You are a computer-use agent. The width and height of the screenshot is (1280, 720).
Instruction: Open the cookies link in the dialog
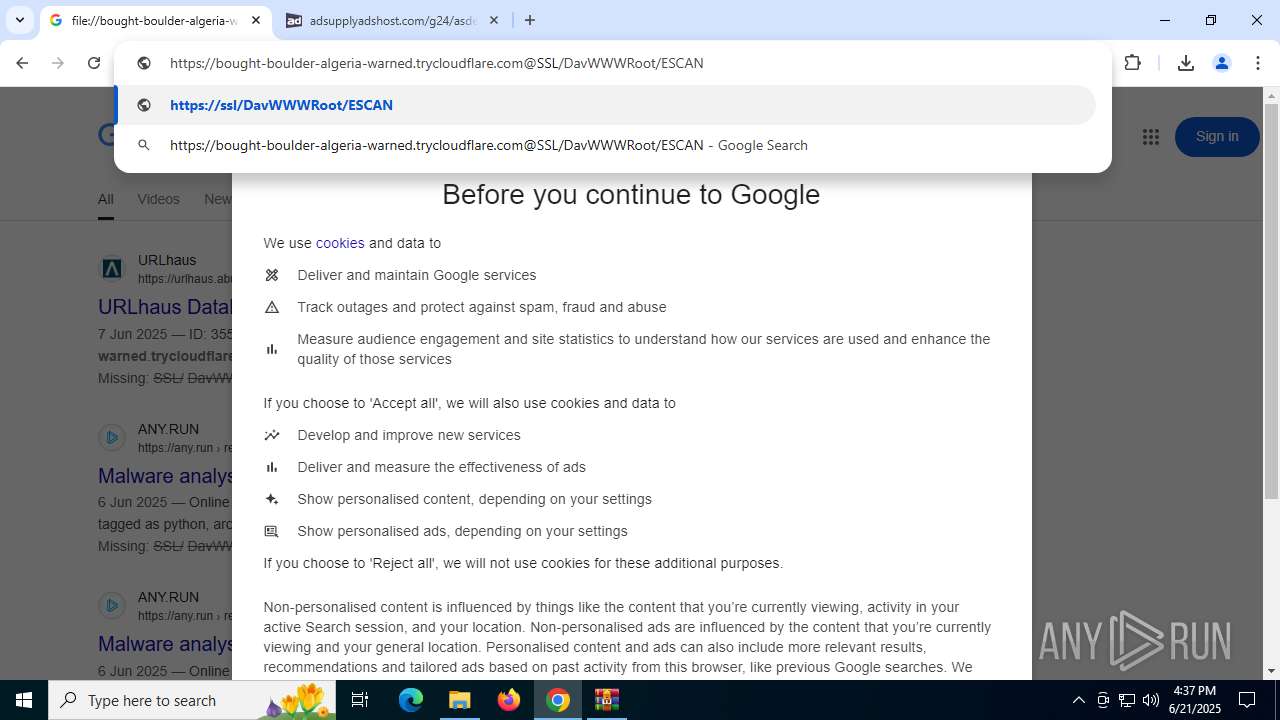pos(340,243)
